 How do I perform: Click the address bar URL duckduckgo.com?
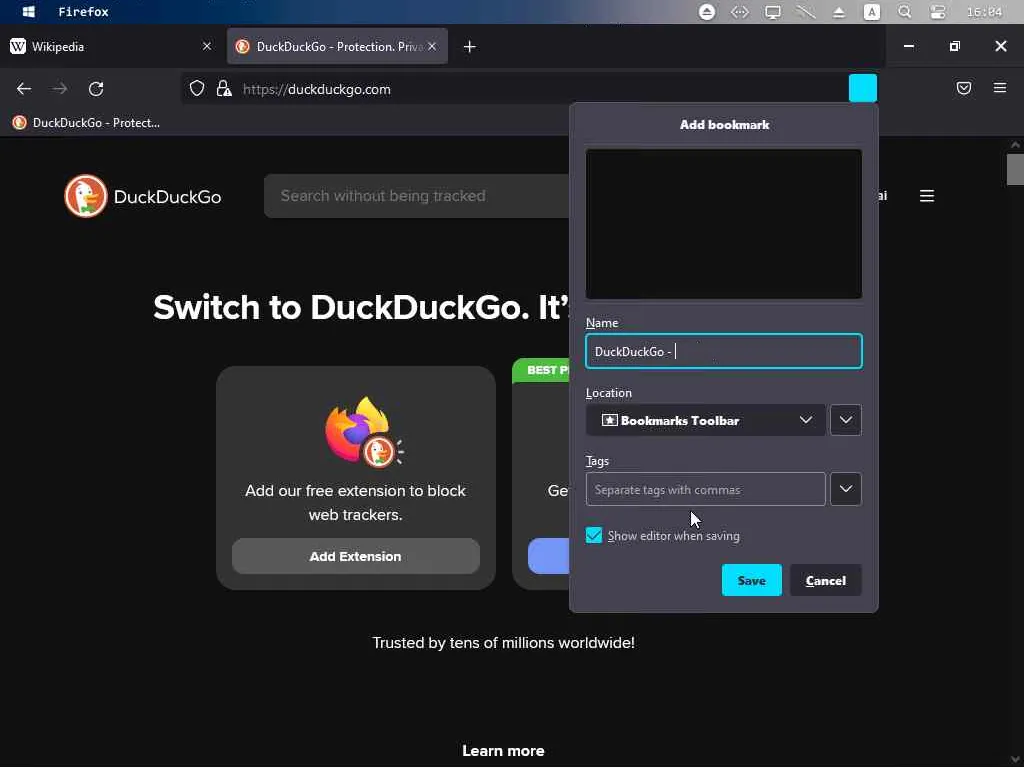317,89
